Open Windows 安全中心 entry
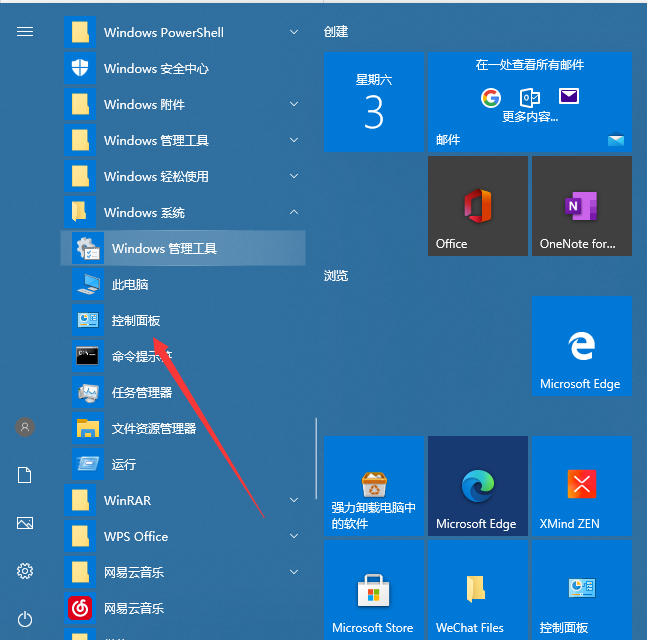Screen dimensions: 647x640 [x=156, y=68]
